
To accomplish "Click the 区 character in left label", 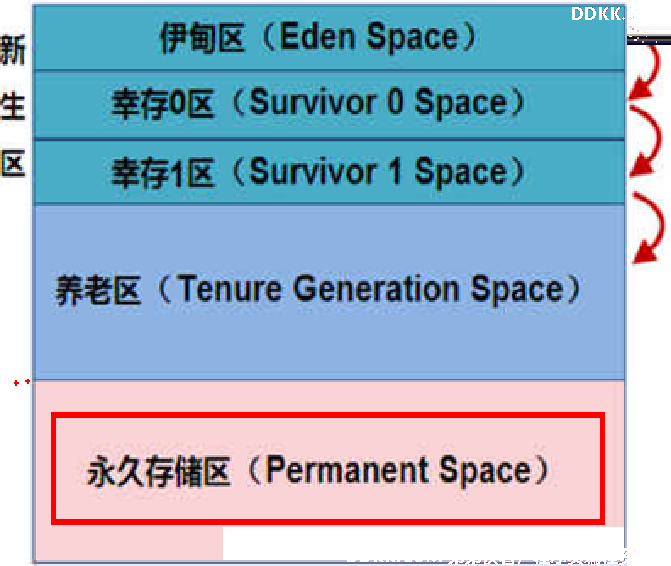I will (x=13, y=163).
